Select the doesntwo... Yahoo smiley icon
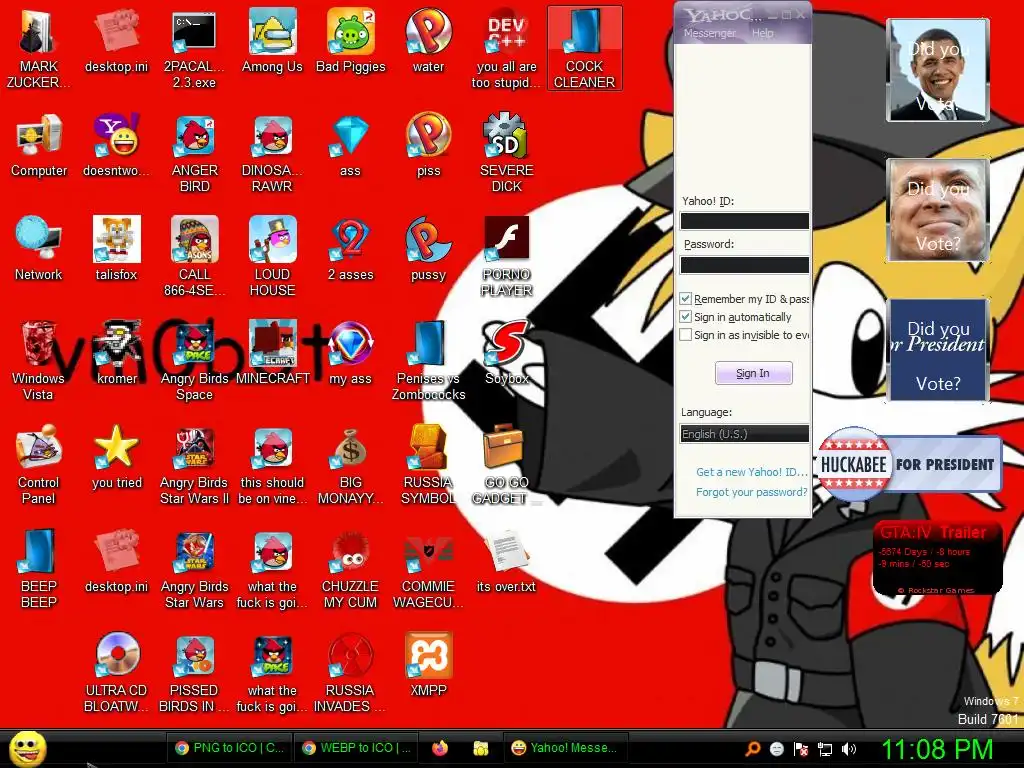This screenshot has height=768, width=1024. pyautogui.click(x=116, y=146)
